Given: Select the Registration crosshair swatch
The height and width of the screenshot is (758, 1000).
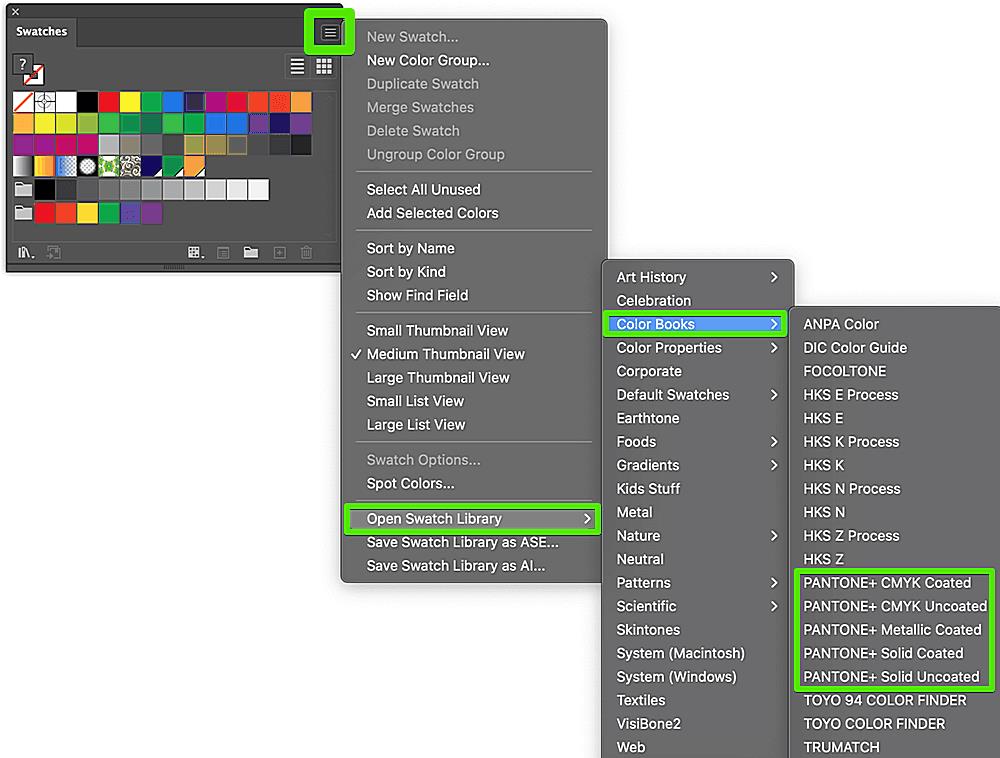Looking at the screenshot, I should pos(45,102).
